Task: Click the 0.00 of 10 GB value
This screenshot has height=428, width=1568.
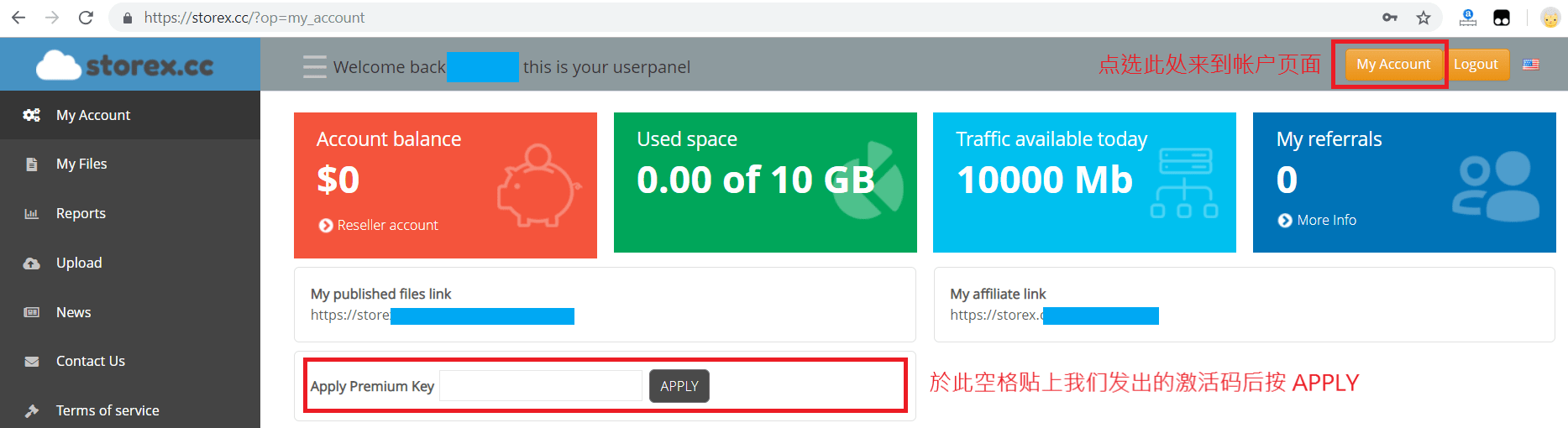Action: 756,180
